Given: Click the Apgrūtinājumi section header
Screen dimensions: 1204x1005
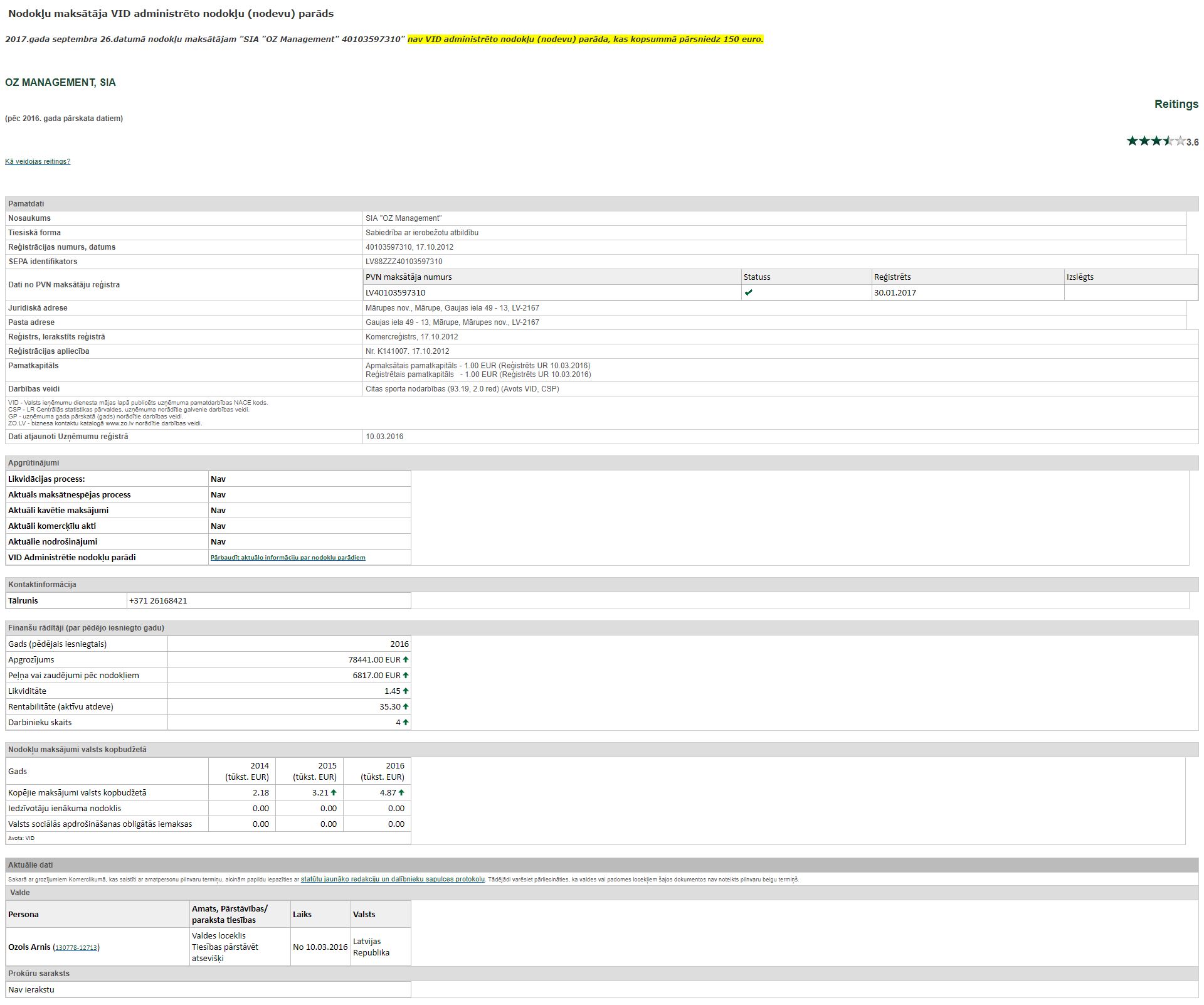Looking at the screenshot, I should pos(33,463).
